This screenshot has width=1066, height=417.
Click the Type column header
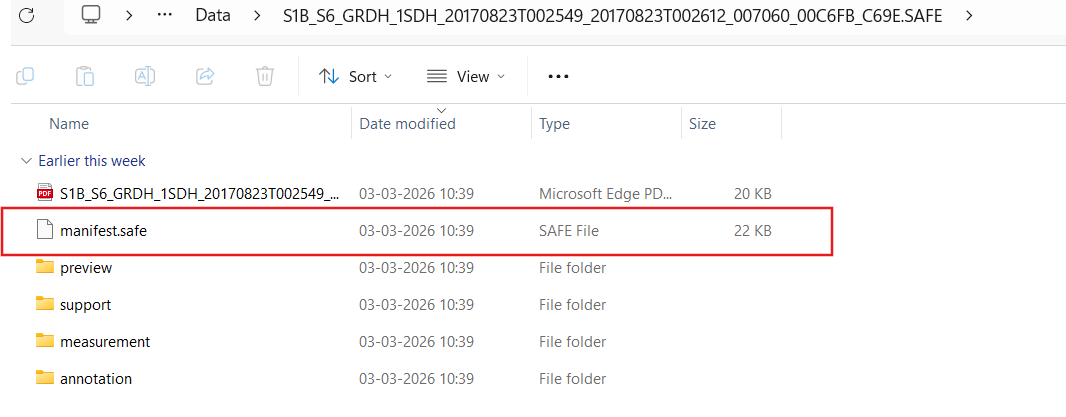pyautogui.click(x=554, y=124)
